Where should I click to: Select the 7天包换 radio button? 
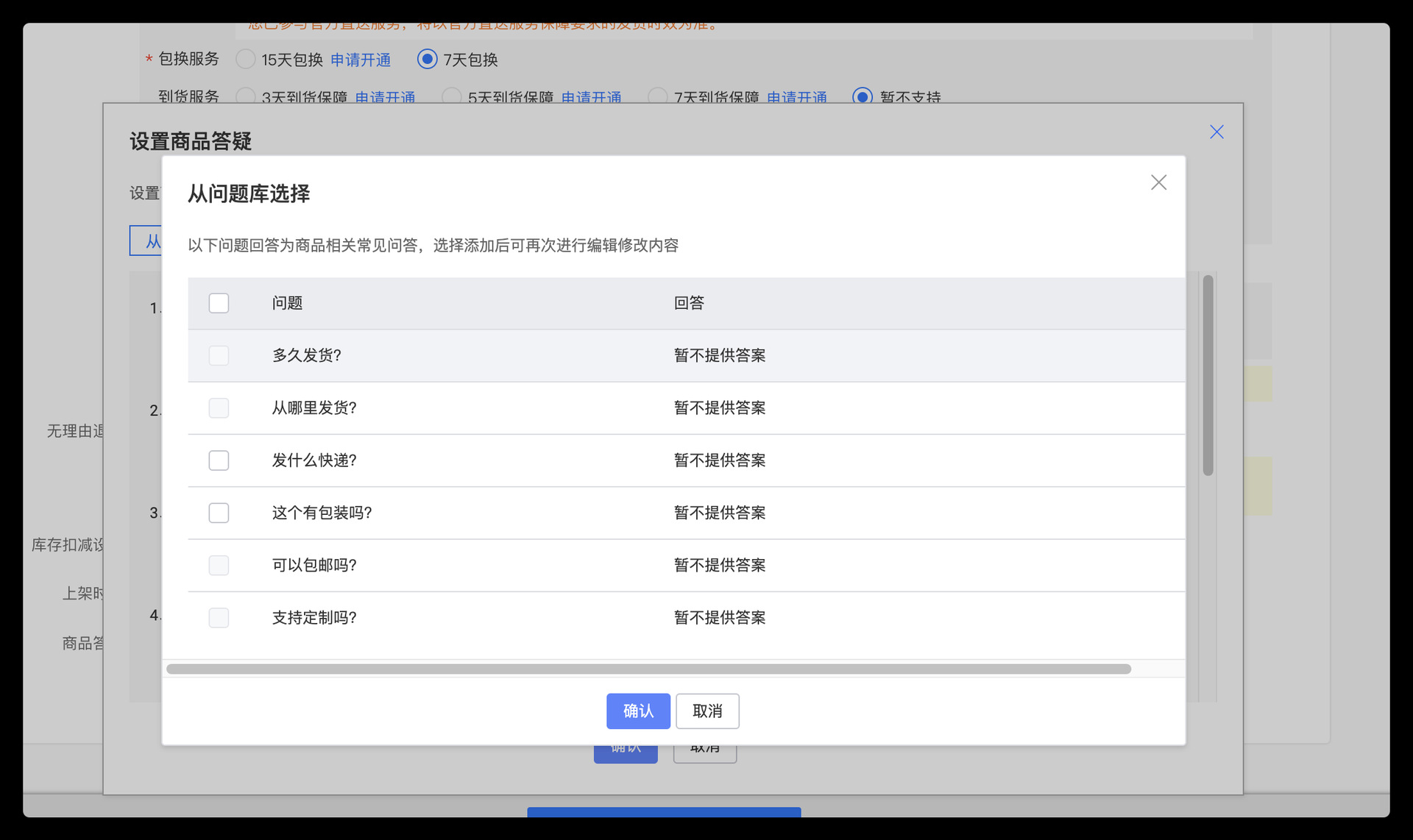[x=427, y=59]
